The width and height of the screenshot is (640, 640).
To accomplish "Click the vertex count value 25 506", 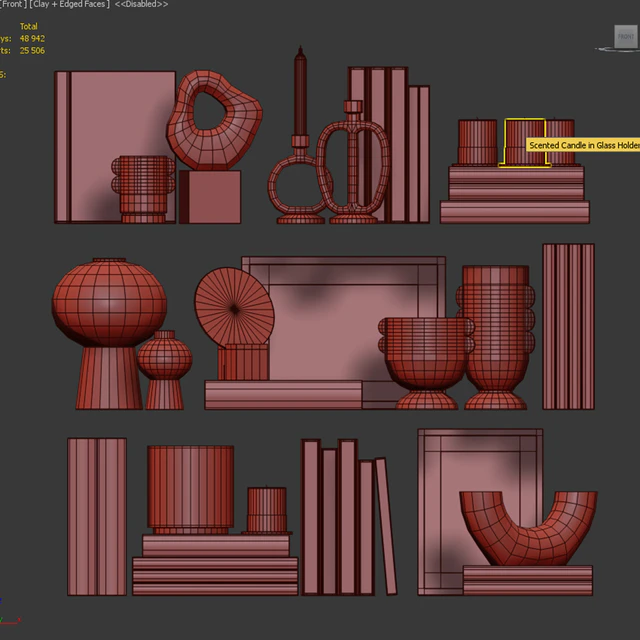I will pyautogui.click(x=32, y=51).
